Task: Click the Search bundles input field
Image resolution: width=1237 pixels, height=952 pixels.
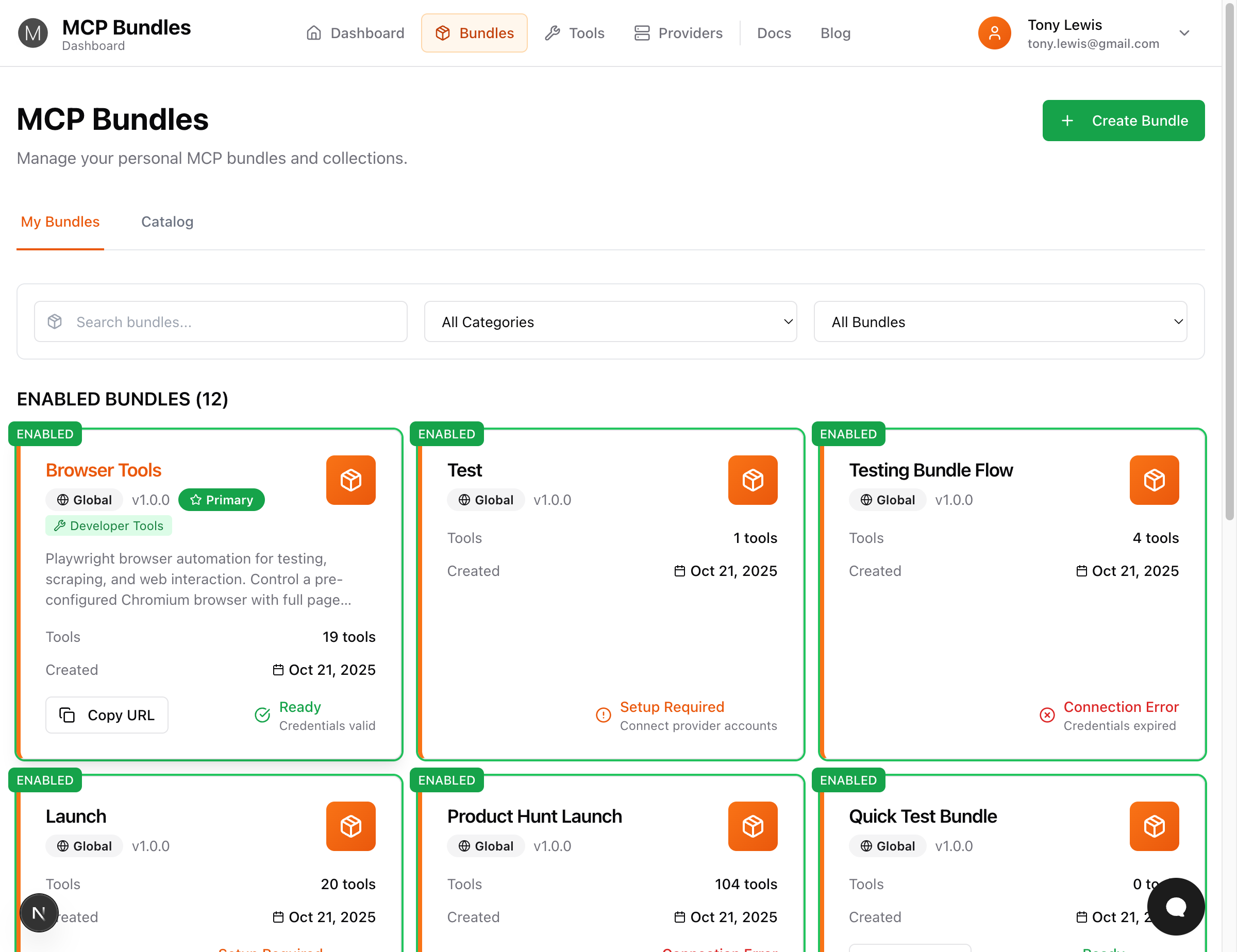Action: [220, 321]
